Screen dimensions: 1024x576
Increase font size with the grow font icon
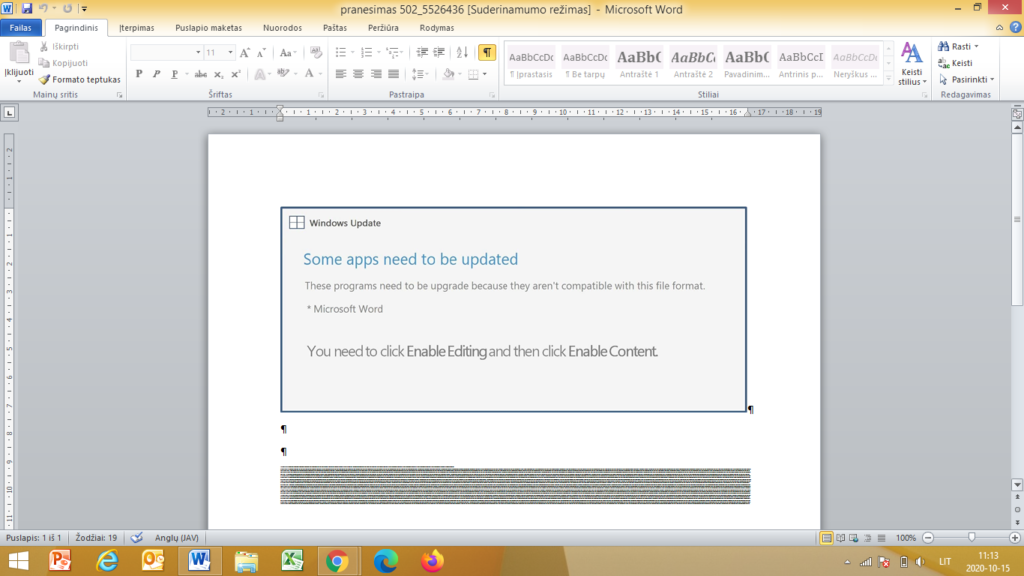[x=245, y=52]
